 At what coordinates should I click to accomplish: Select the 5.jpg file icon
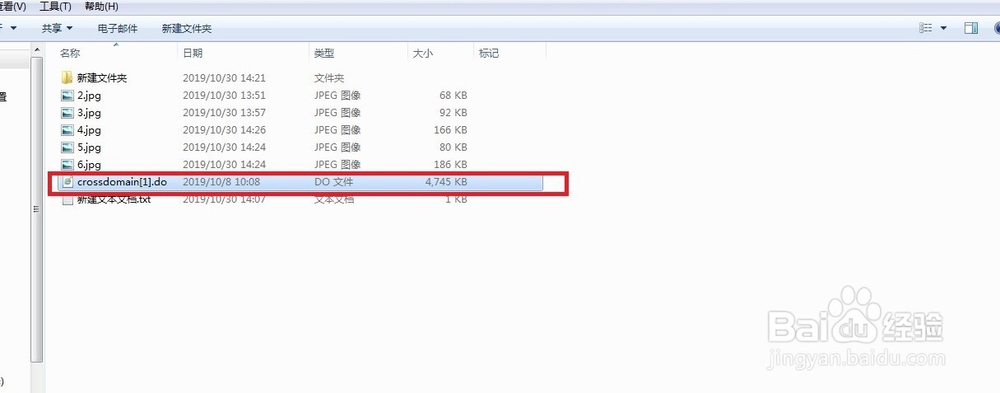68,147
